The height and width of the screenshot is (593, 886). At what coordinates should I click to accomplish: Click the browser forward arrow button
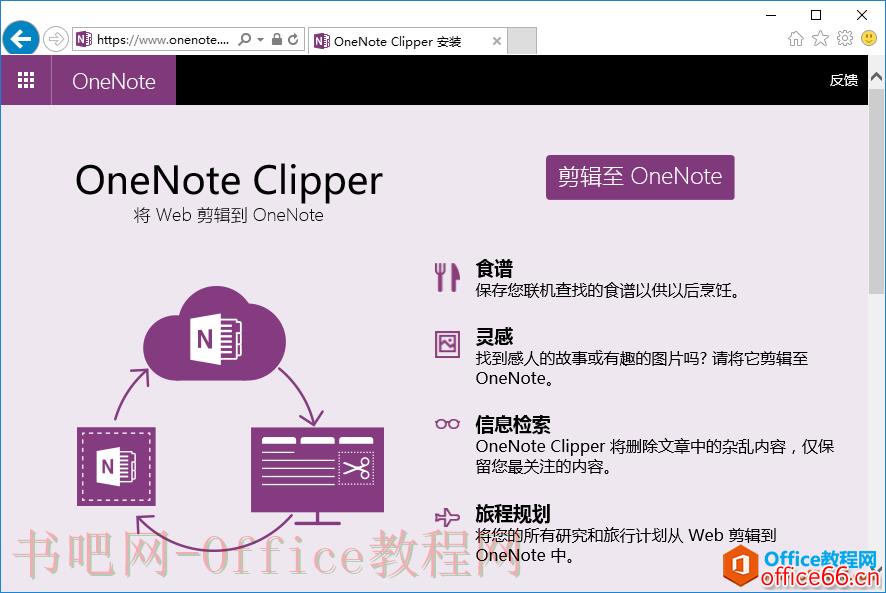[56, 40]
